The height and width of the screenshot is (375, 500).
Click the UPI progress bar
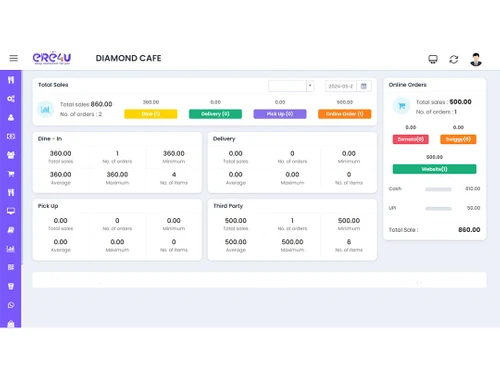(438, 209)
